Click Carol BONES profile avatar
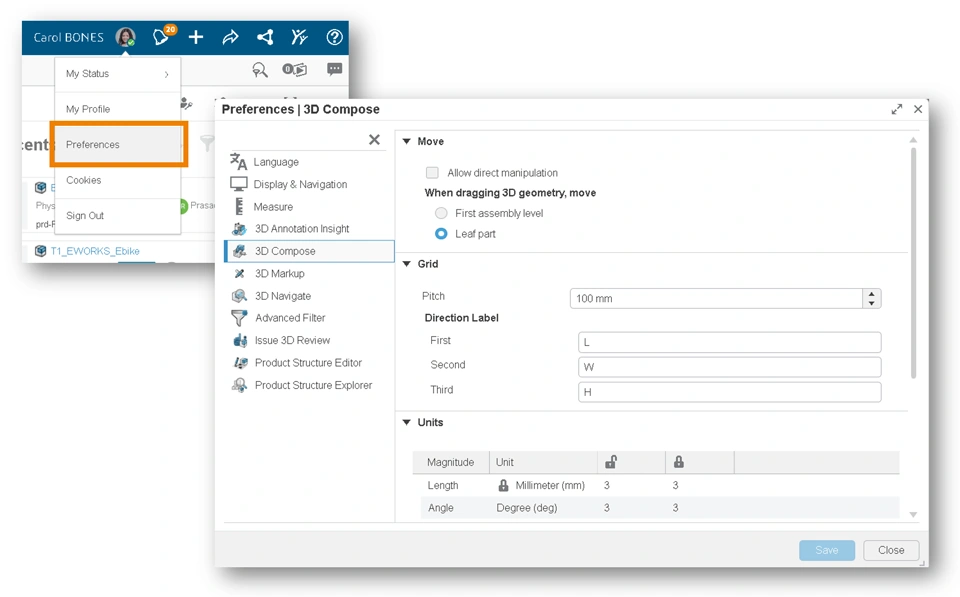960x597 pixels. point(126,37)
